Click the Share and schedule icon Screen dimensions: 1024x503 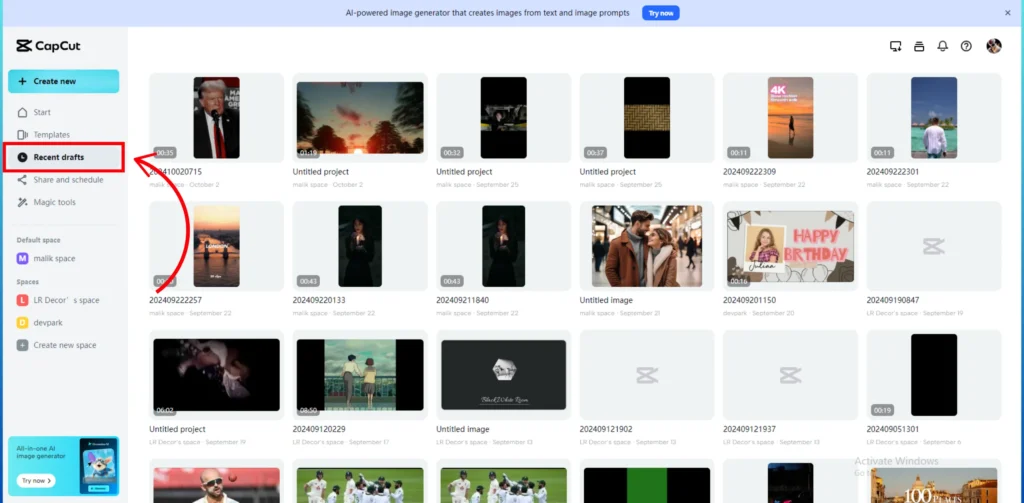22,180
